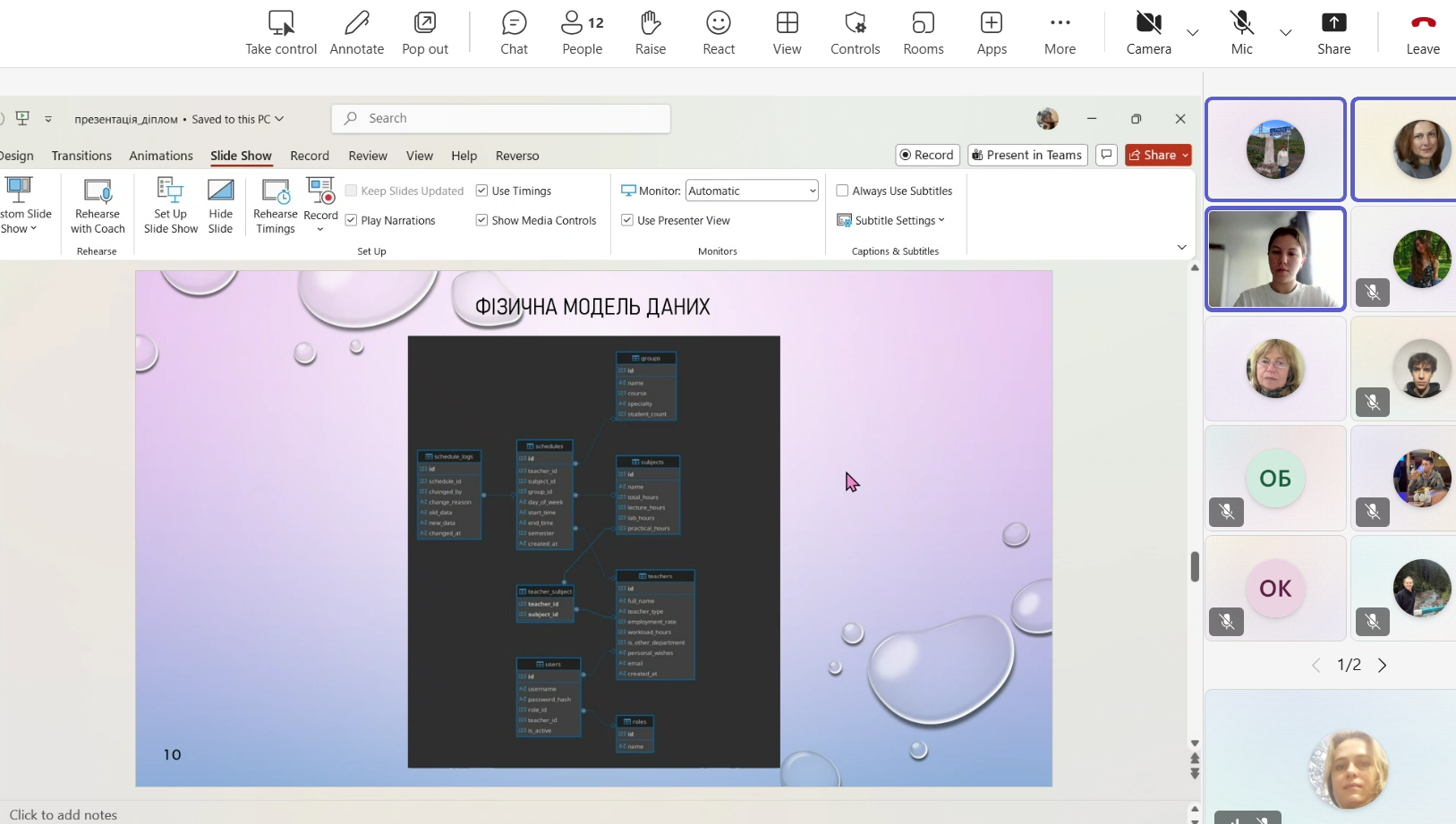Open More actions menu
The image size is (1456, 824).
click(x=1060, y=33)
